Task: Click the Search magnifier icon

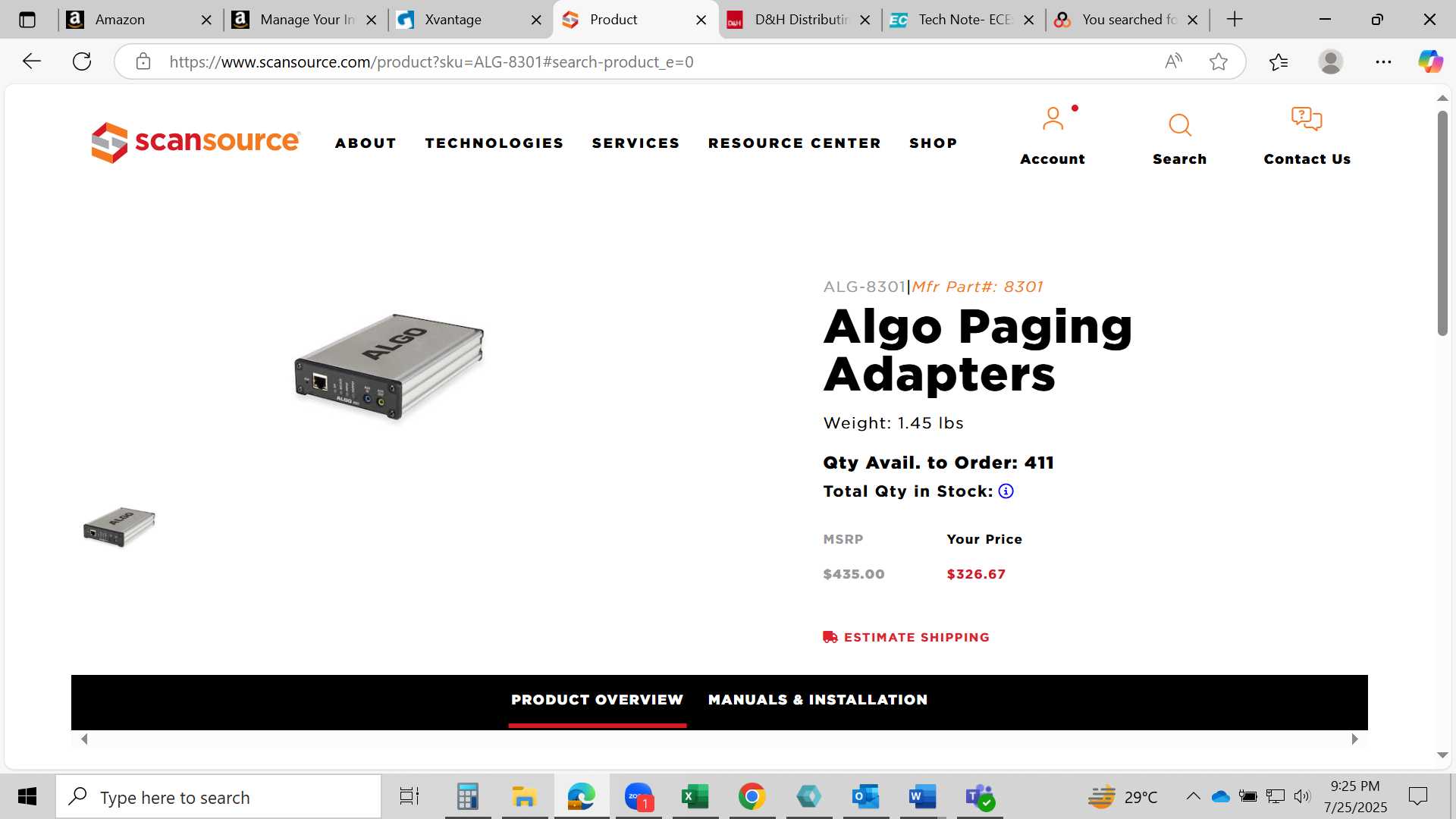Action: [x=1179, y=124]
